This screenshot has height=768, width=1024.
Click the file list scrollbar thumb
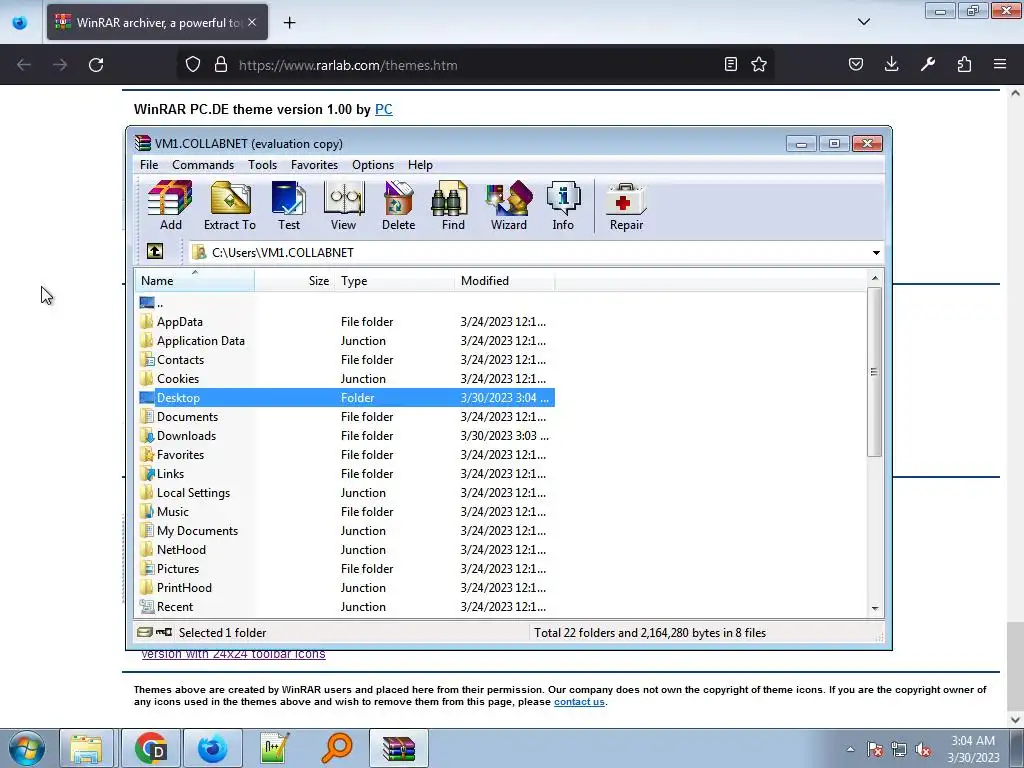point(874,372)
